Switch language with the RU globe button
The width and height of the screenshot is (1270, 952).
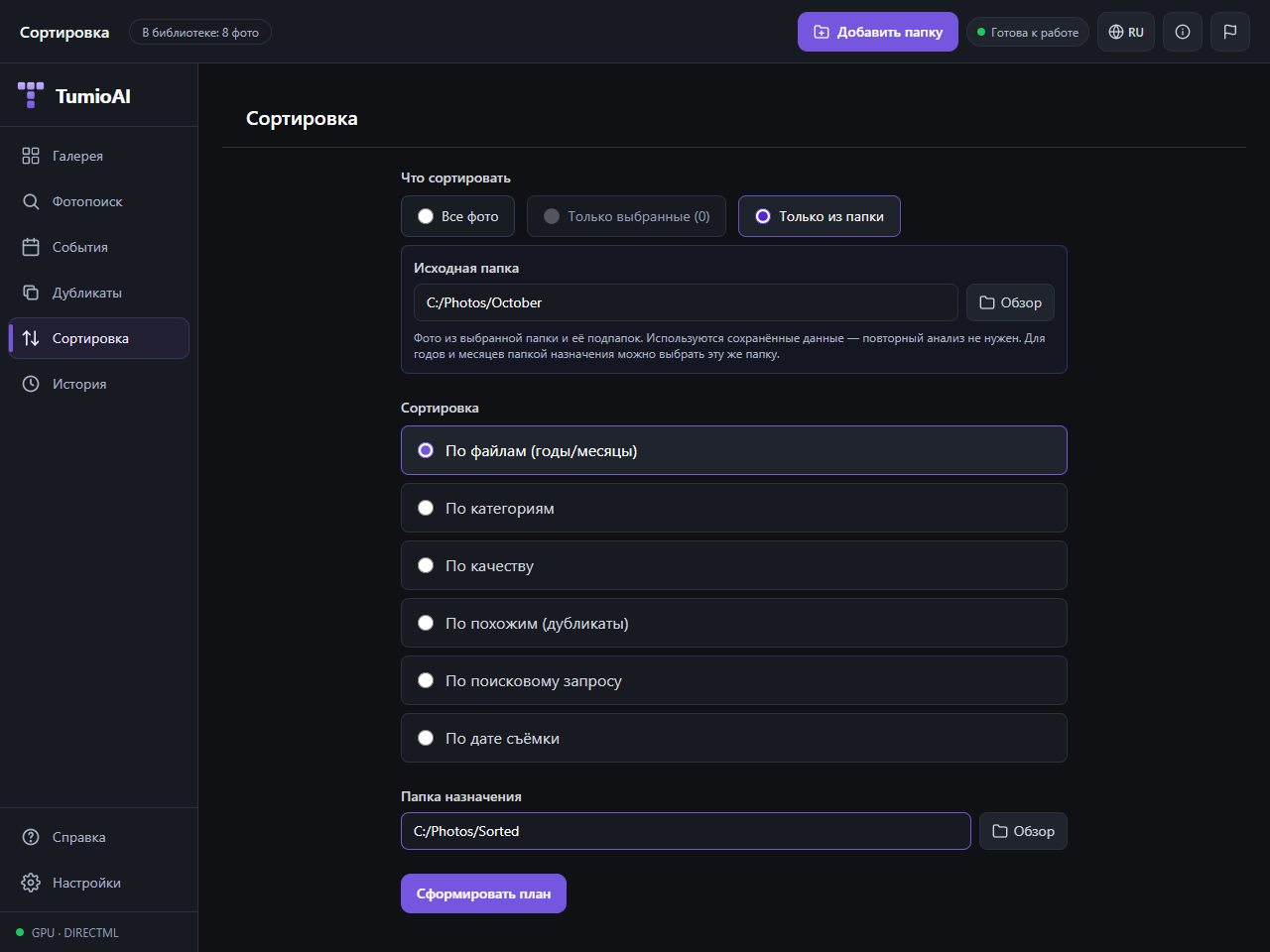pyautogui.click(x=1126, y=32)
